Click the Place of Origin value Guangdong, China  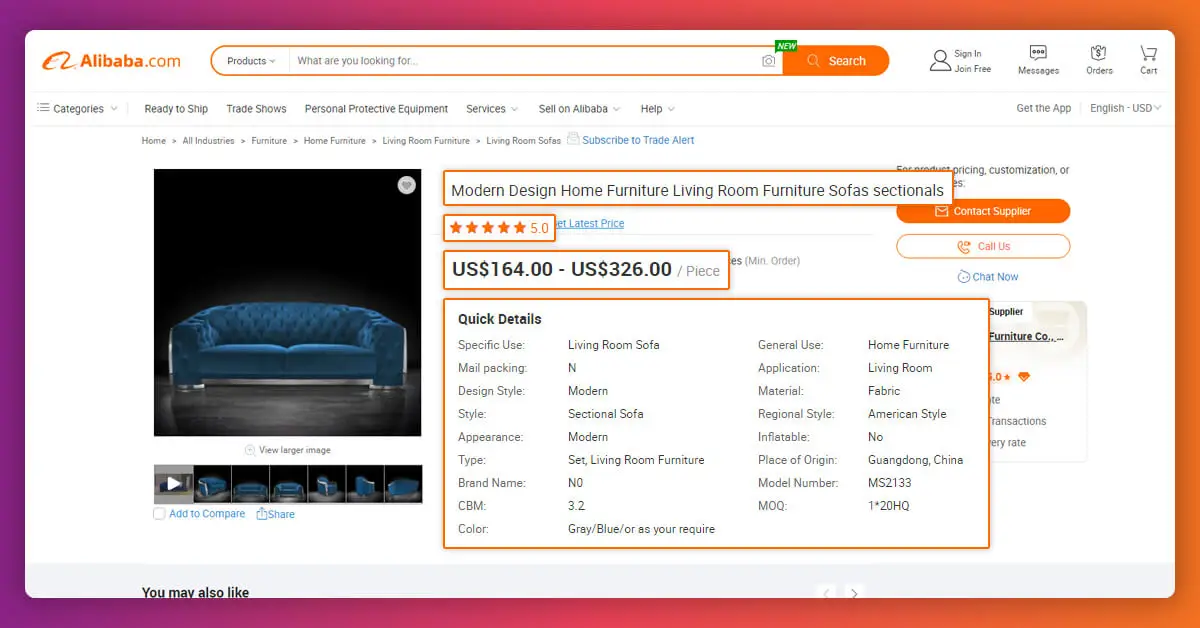(x=916, y=460)
